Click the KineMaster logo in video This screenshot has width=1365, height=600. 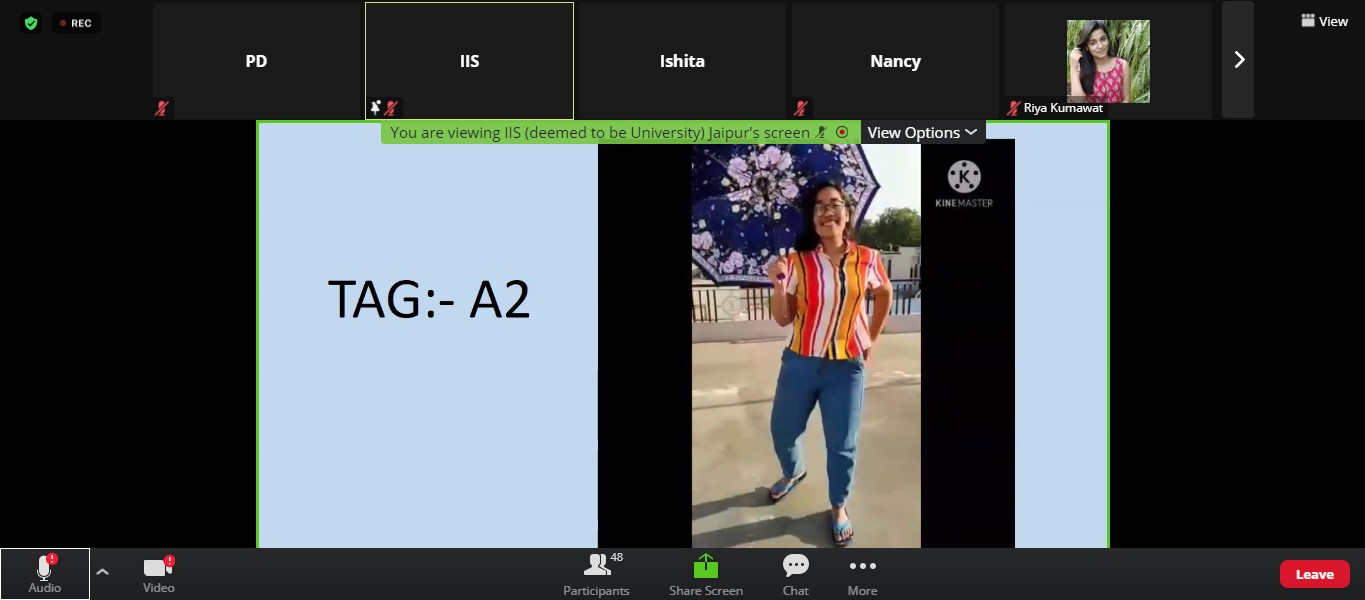pos(964,184)
